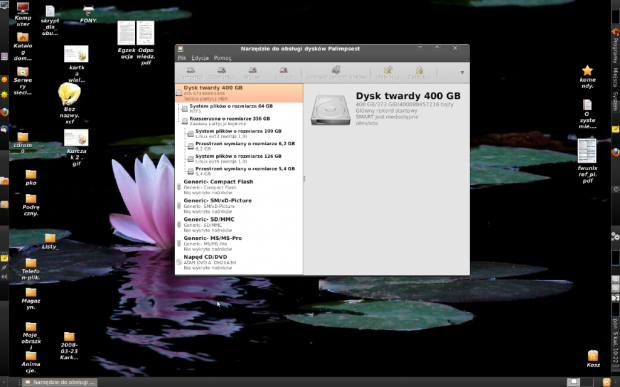The image size is (620, 387).
Task: Open the Plik menu
Action: [x=182, y=58]
